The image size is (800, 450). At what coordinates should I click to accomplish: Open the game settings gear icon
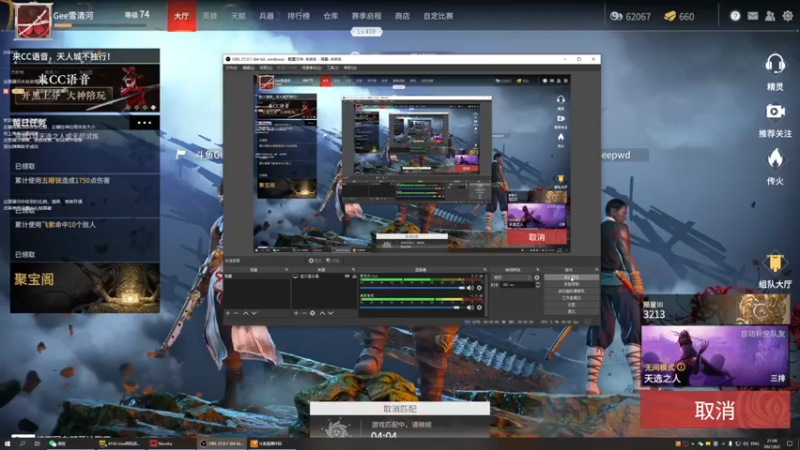[x=788, y=16]
